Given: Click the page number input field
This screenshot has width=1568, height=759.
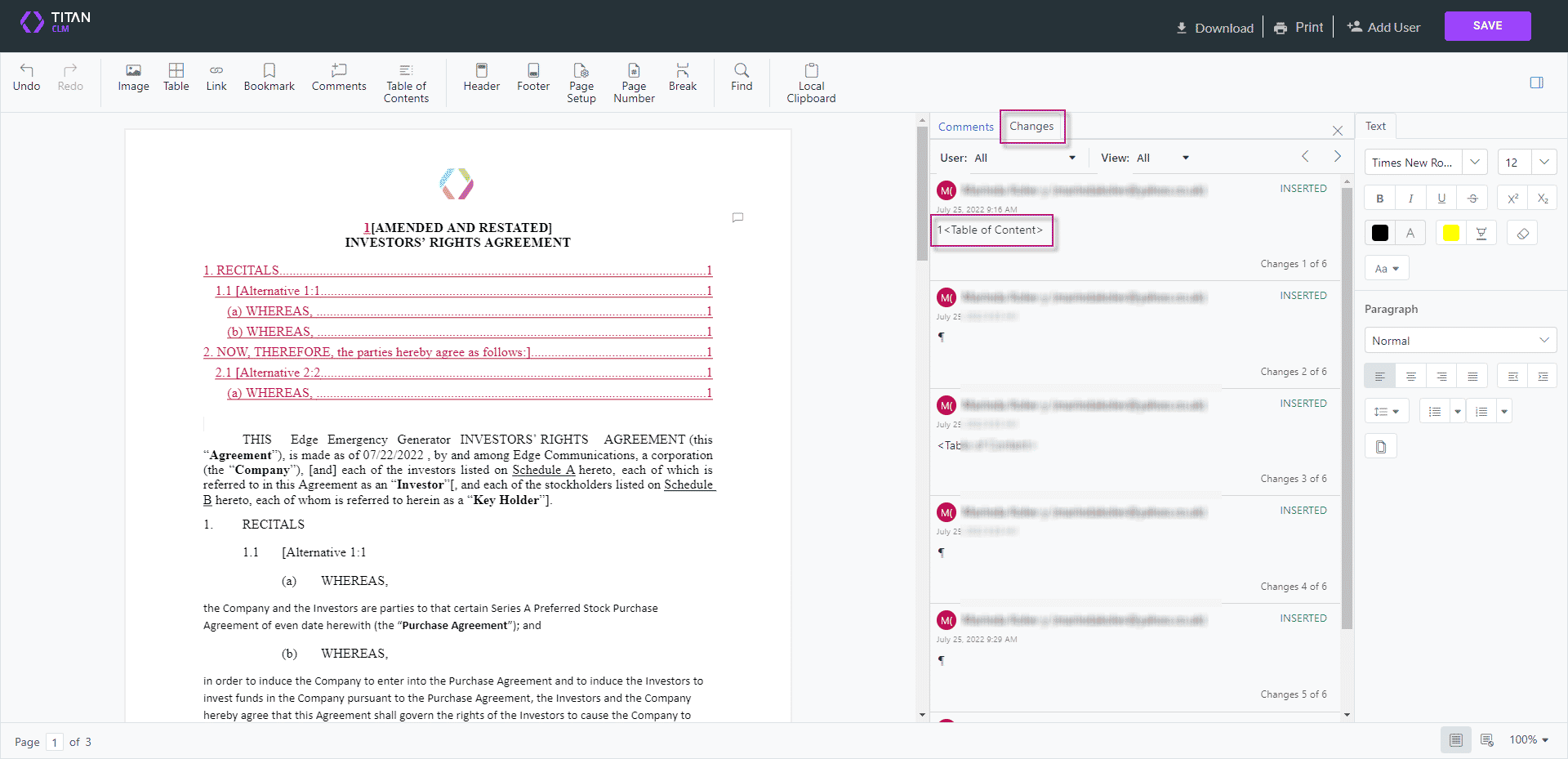Looking at the screenshot, I should point(54,742).
